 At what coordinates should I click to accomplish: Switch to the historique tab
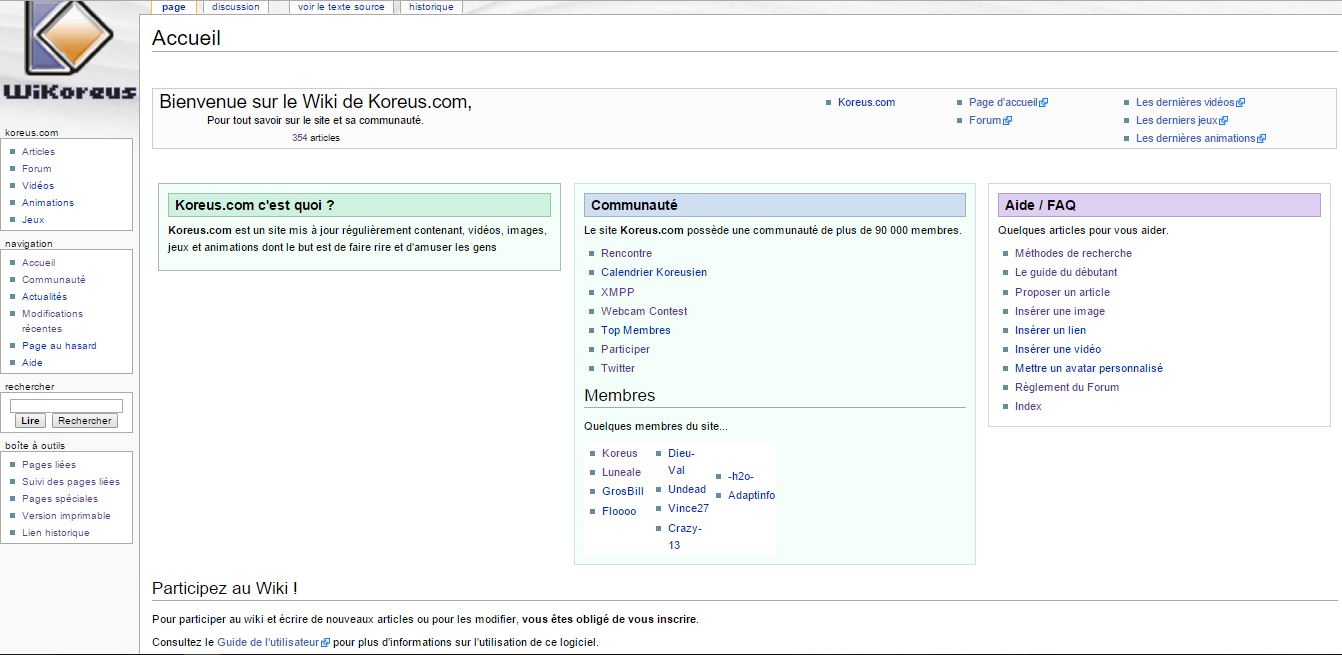click(x=430, y=7)
